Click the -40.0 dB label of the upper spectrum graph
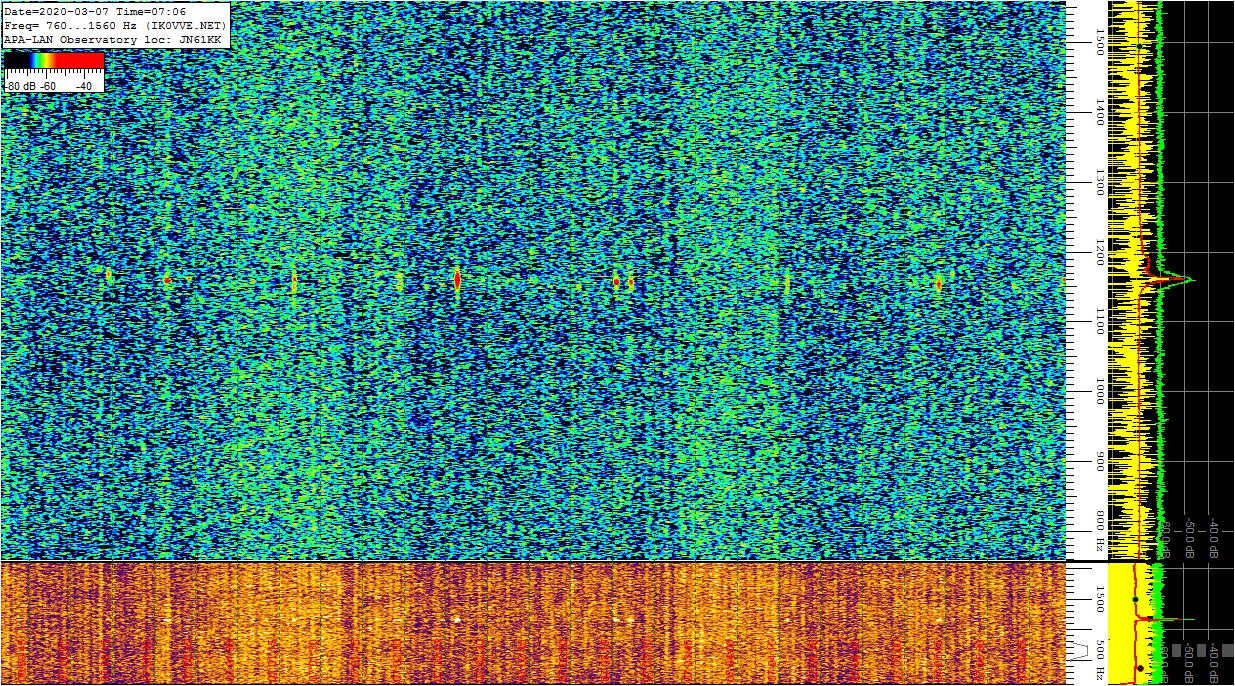This screenshot has width=1235, height=686. 1213,538
